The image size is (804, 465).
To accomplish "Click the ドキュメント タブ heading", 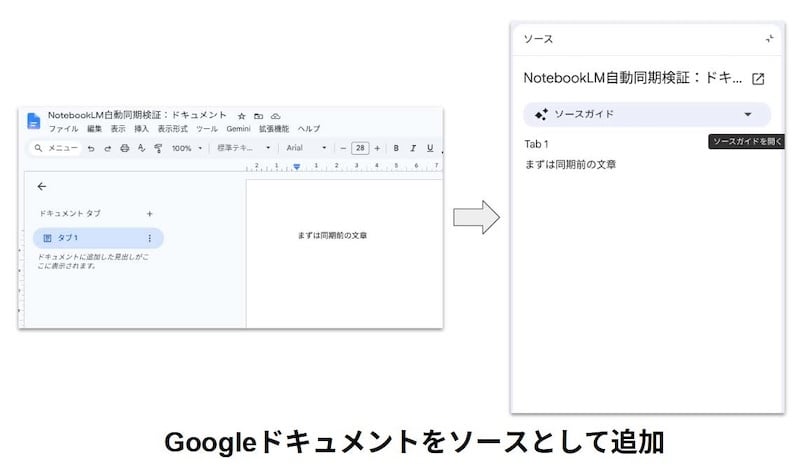I will tap(70, 213).
